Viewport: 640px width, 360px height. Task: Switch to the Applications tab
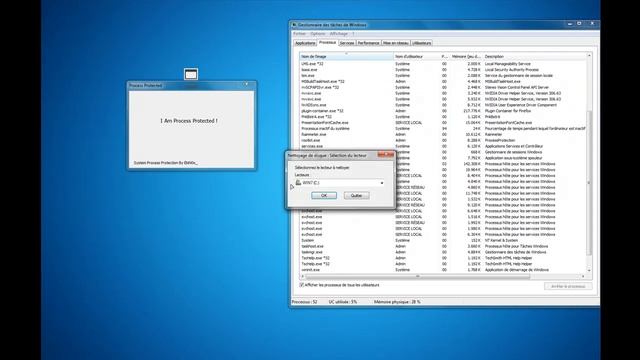305,43
